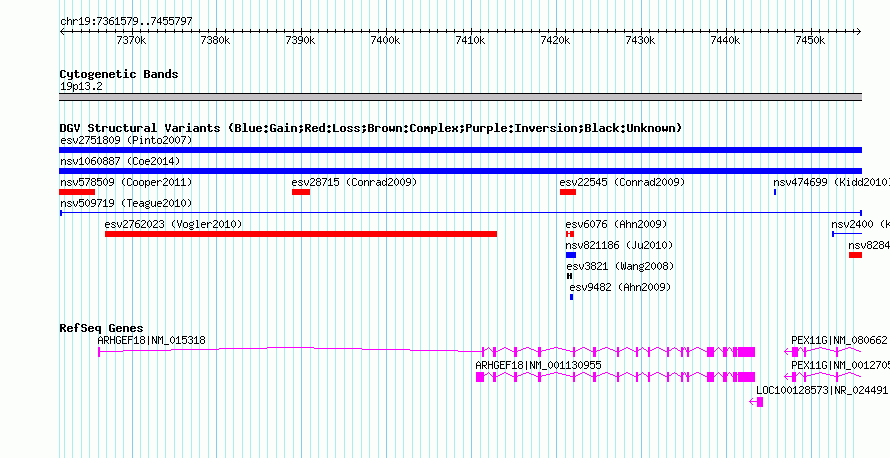890x458 pixels.
Task: Click the nsv474699 (Kidd2010) small blue marker
Action: pyautogui.click(x=775, y=192)
